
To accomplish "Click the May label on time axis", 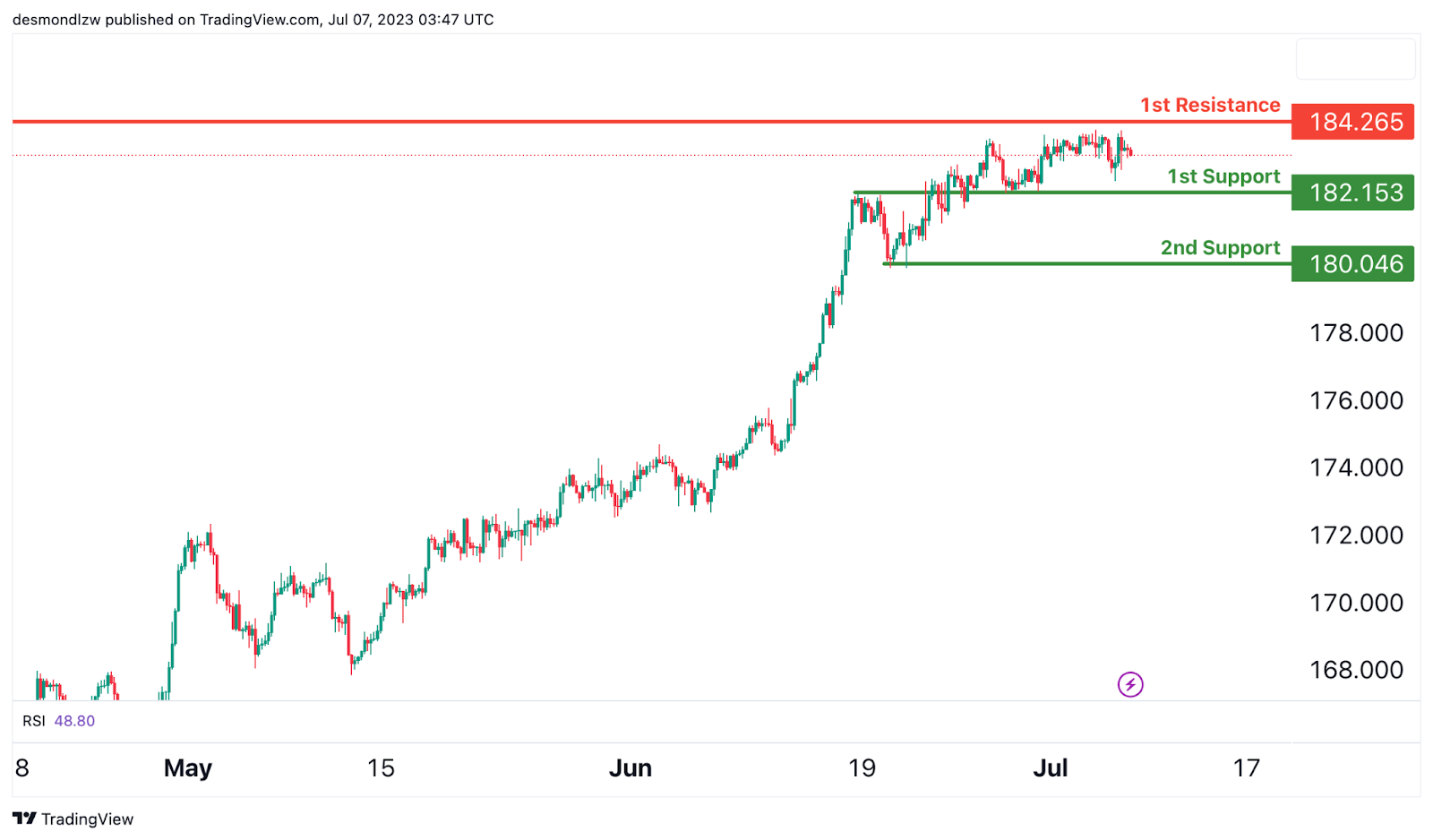I will pyautogui.click(x=188, y=768).
